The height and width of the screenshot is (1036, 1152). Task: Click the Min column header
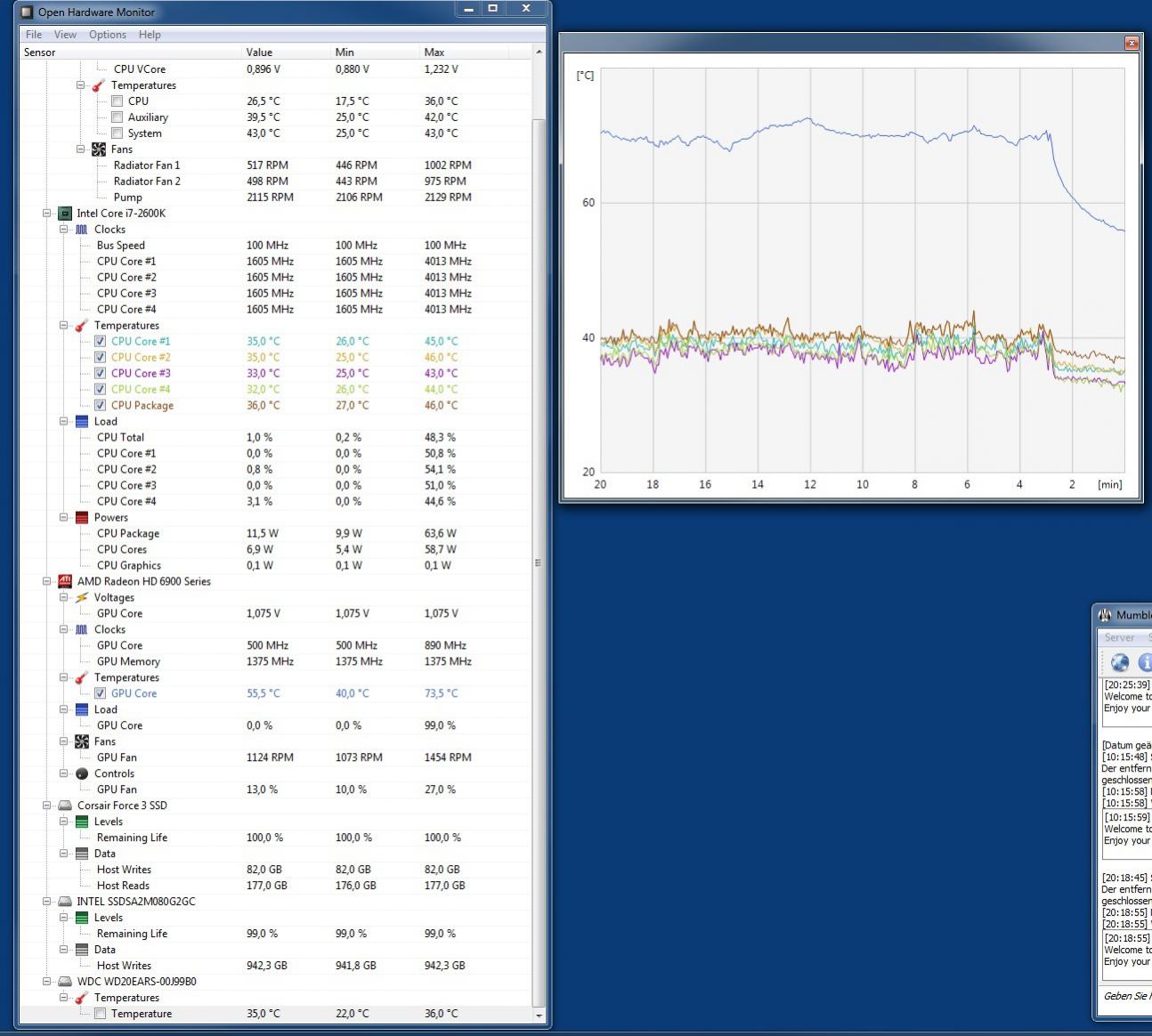[375, 53]
